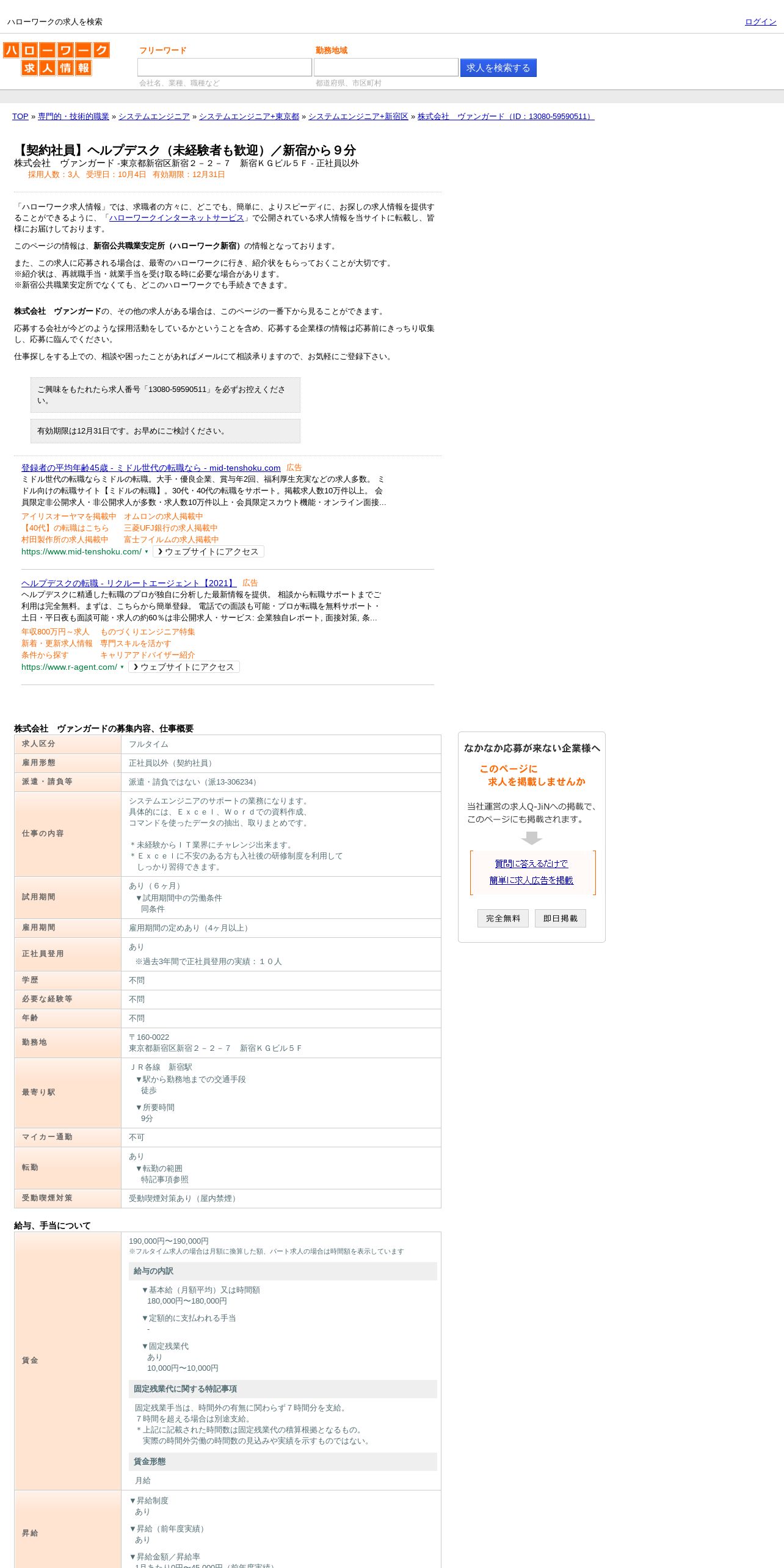Screen dimensions: 784x1568
Task: Click the 完全無料 button
Action: pos(503,918)
